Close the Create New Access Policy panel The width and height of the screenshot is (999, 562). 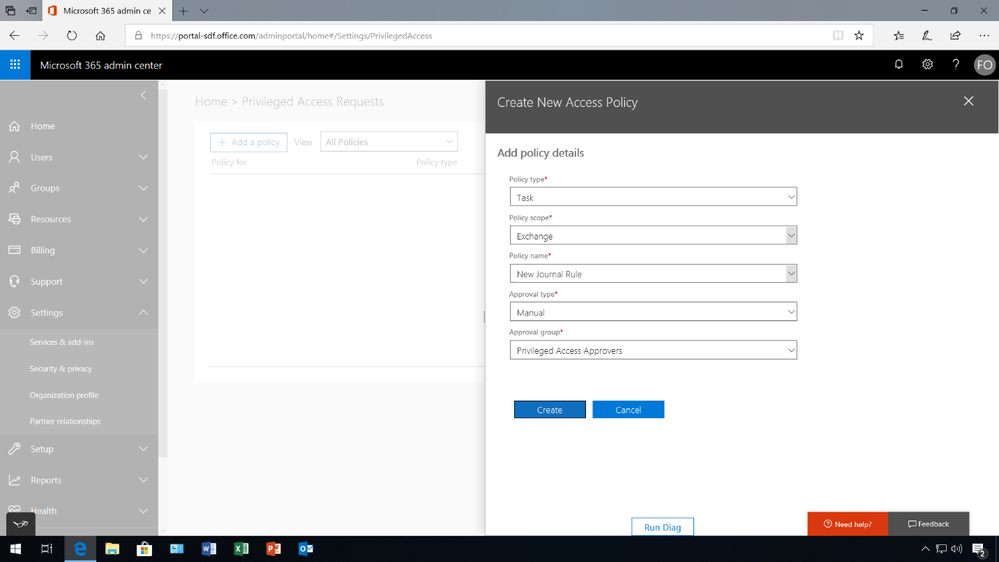968,101
